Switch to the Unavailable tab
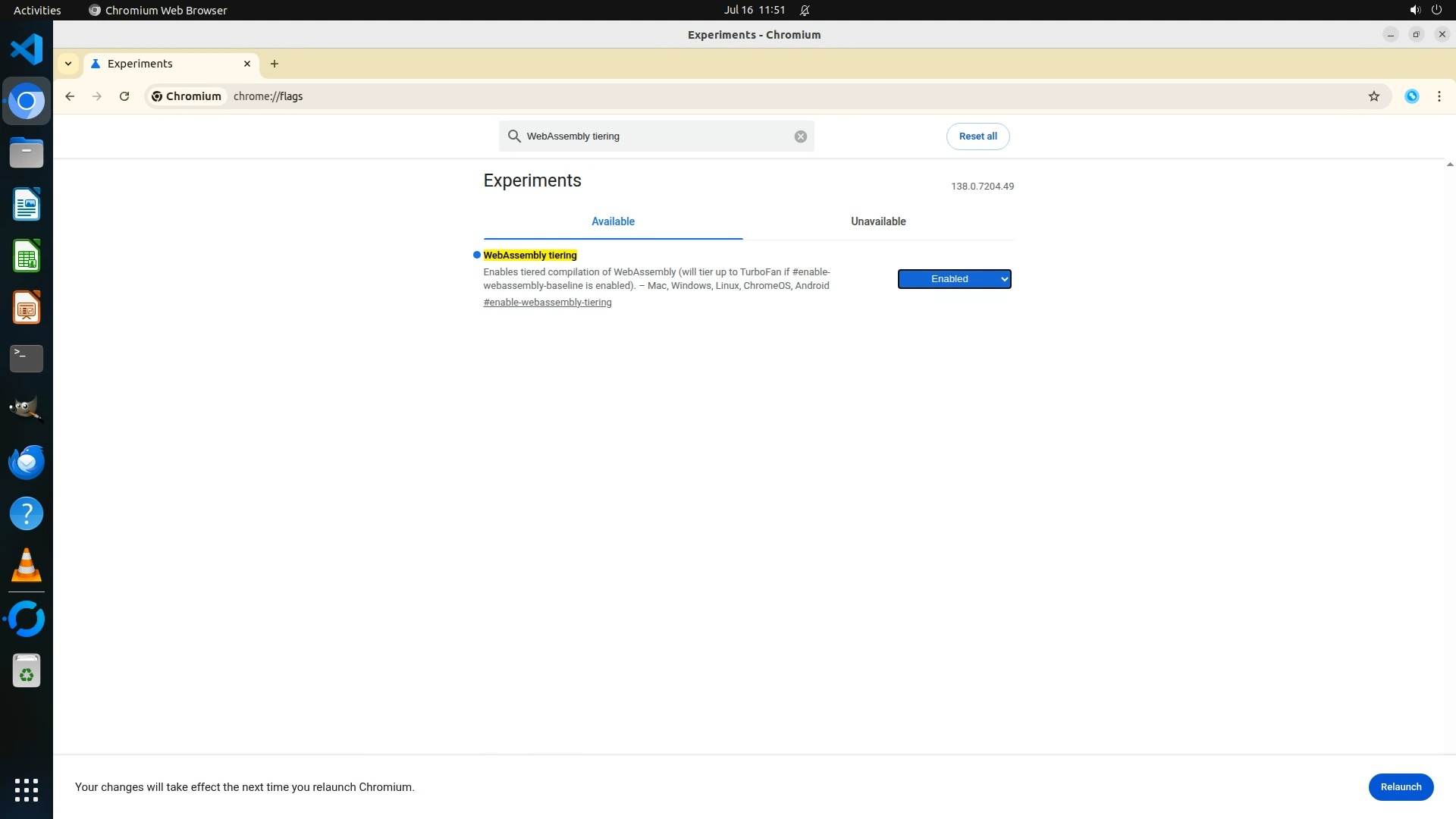 pyautogui.click(x=877, y=221)
